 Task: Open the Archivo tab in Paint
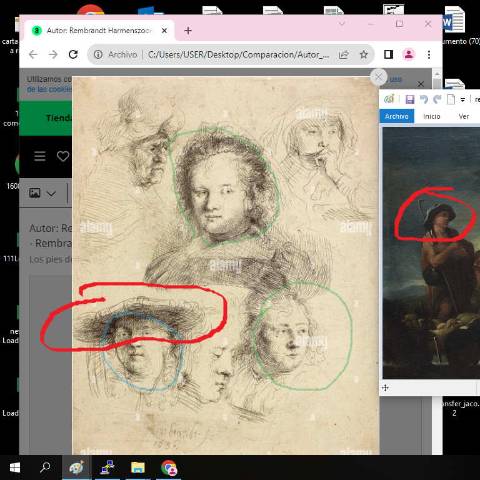397,116
